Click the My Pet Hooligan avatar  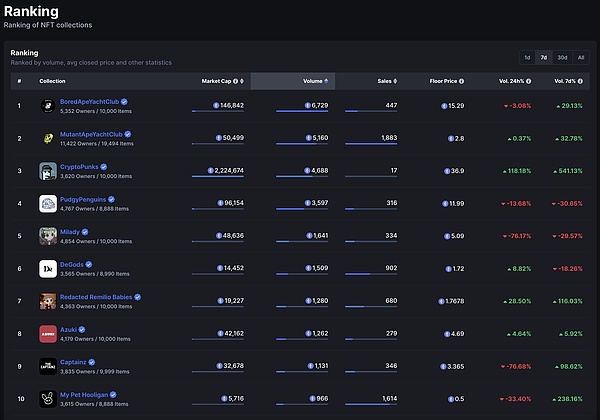[x=47, y=399]
